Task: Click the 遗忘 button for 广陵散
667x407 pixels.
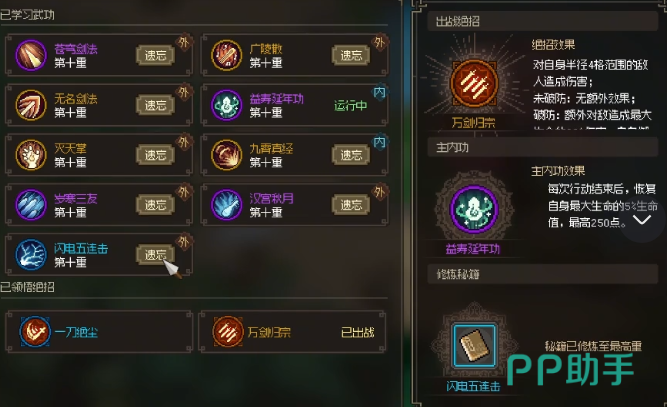Action: [351, 55]
